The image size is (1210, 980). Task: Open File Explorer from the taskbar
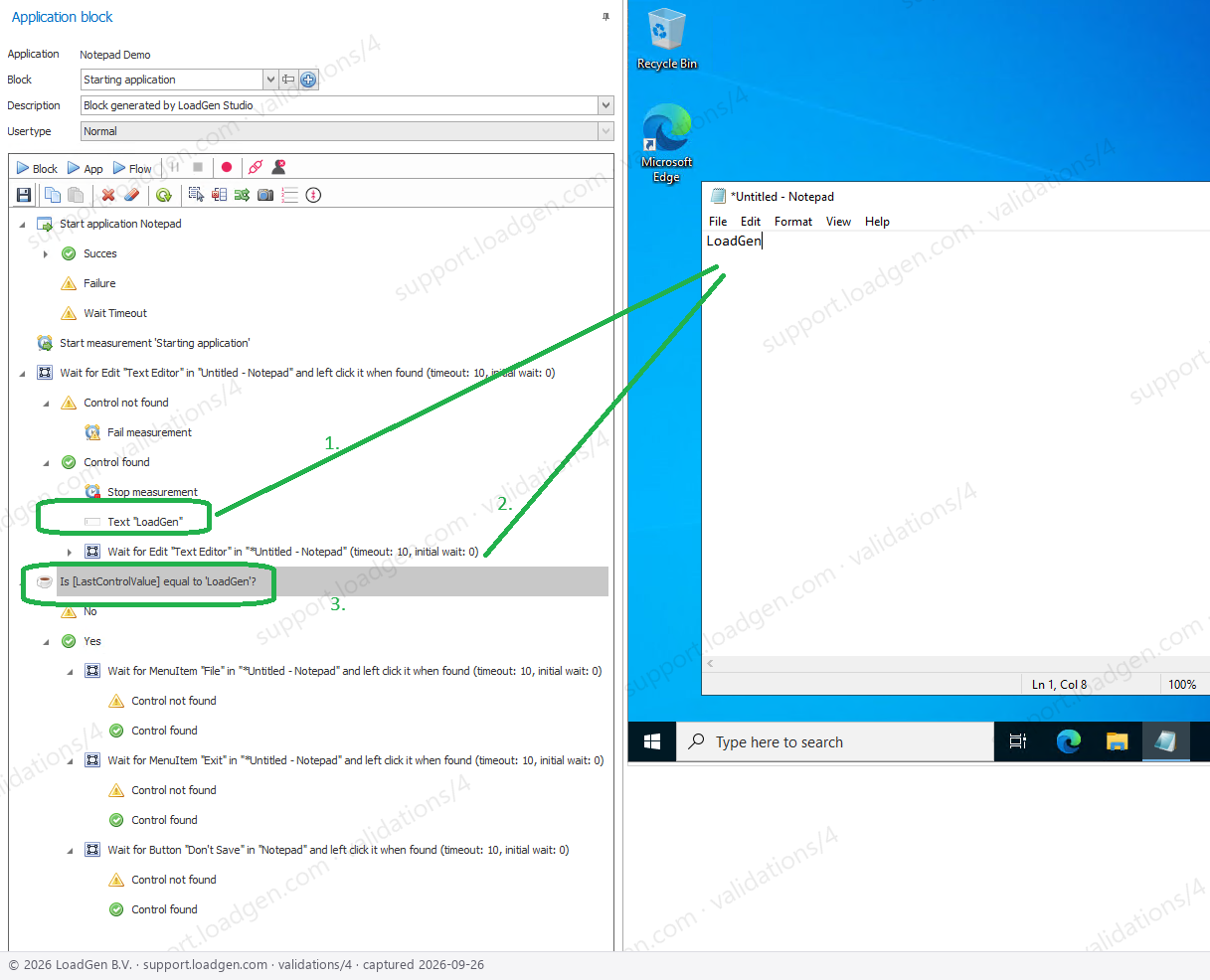(1118, 741)
